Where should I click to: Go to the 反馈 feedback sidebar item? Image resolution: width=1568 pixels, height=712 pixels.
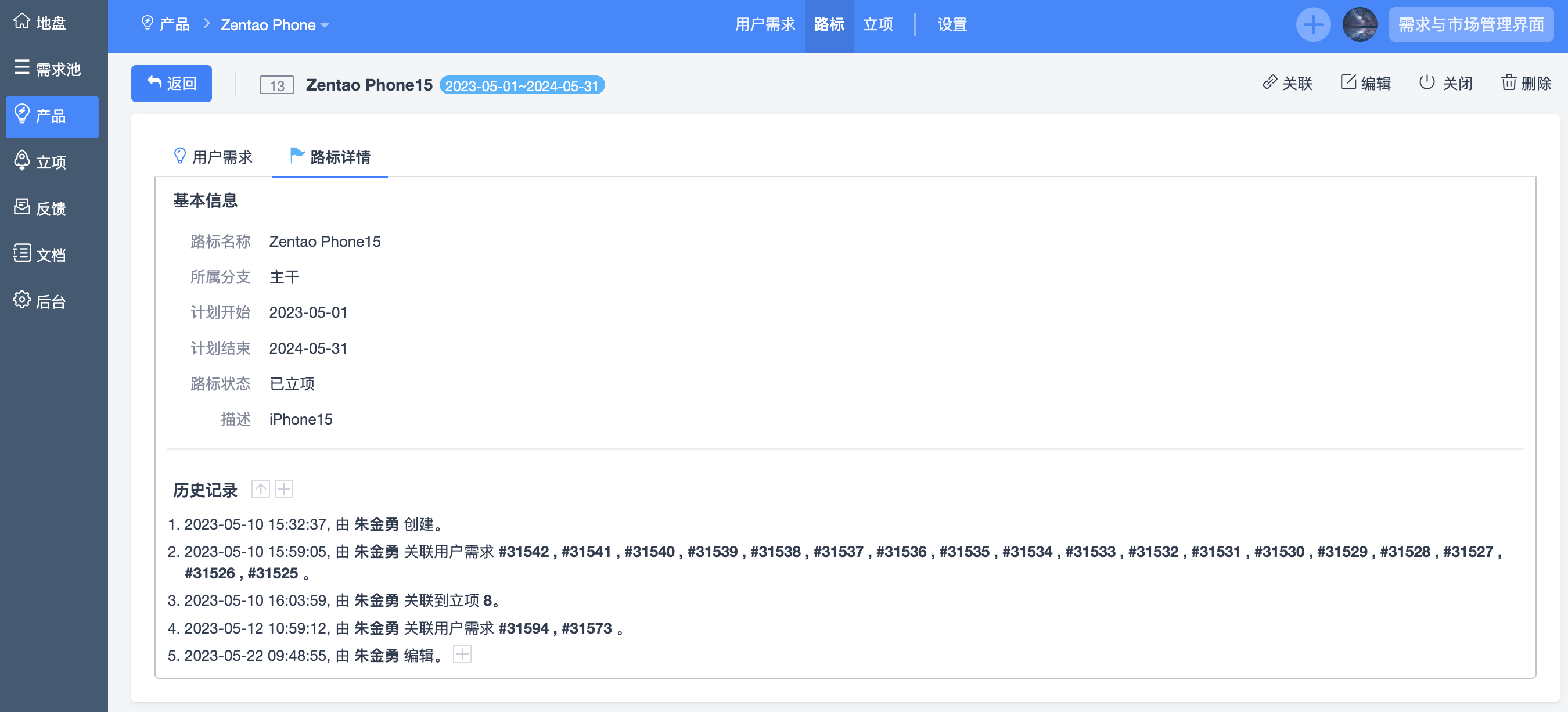40,208
